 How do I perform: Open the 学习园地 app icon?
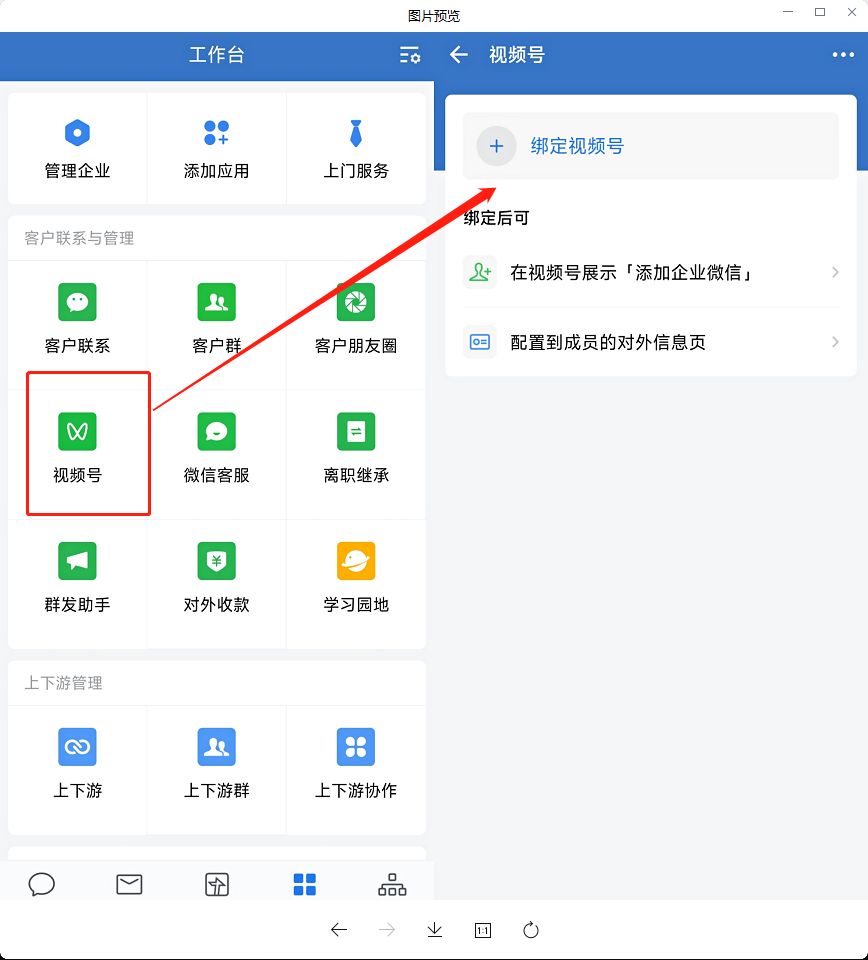coord(356,574)
